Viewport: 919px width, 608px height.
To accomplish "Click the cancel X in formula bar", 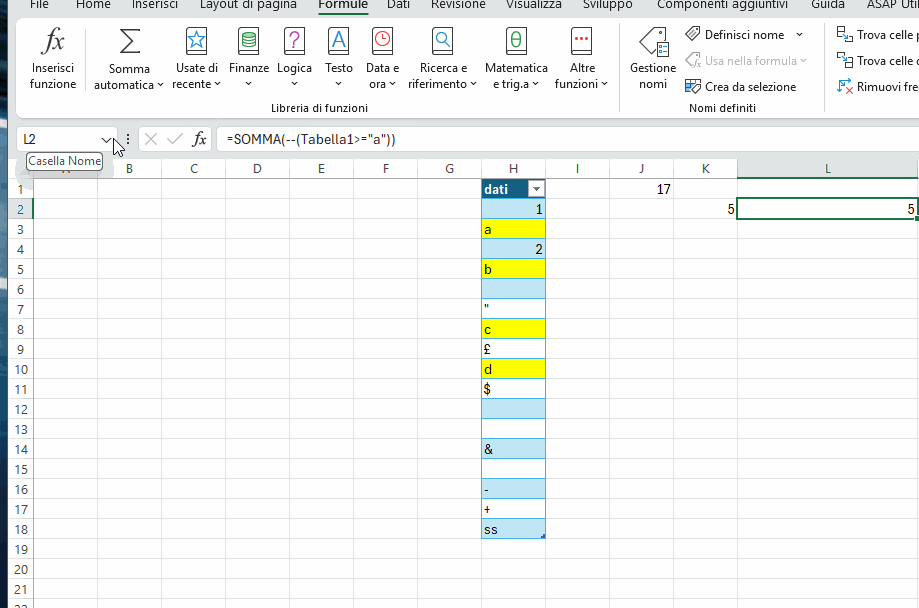I will pyautogui.click(x=151, y=139).
